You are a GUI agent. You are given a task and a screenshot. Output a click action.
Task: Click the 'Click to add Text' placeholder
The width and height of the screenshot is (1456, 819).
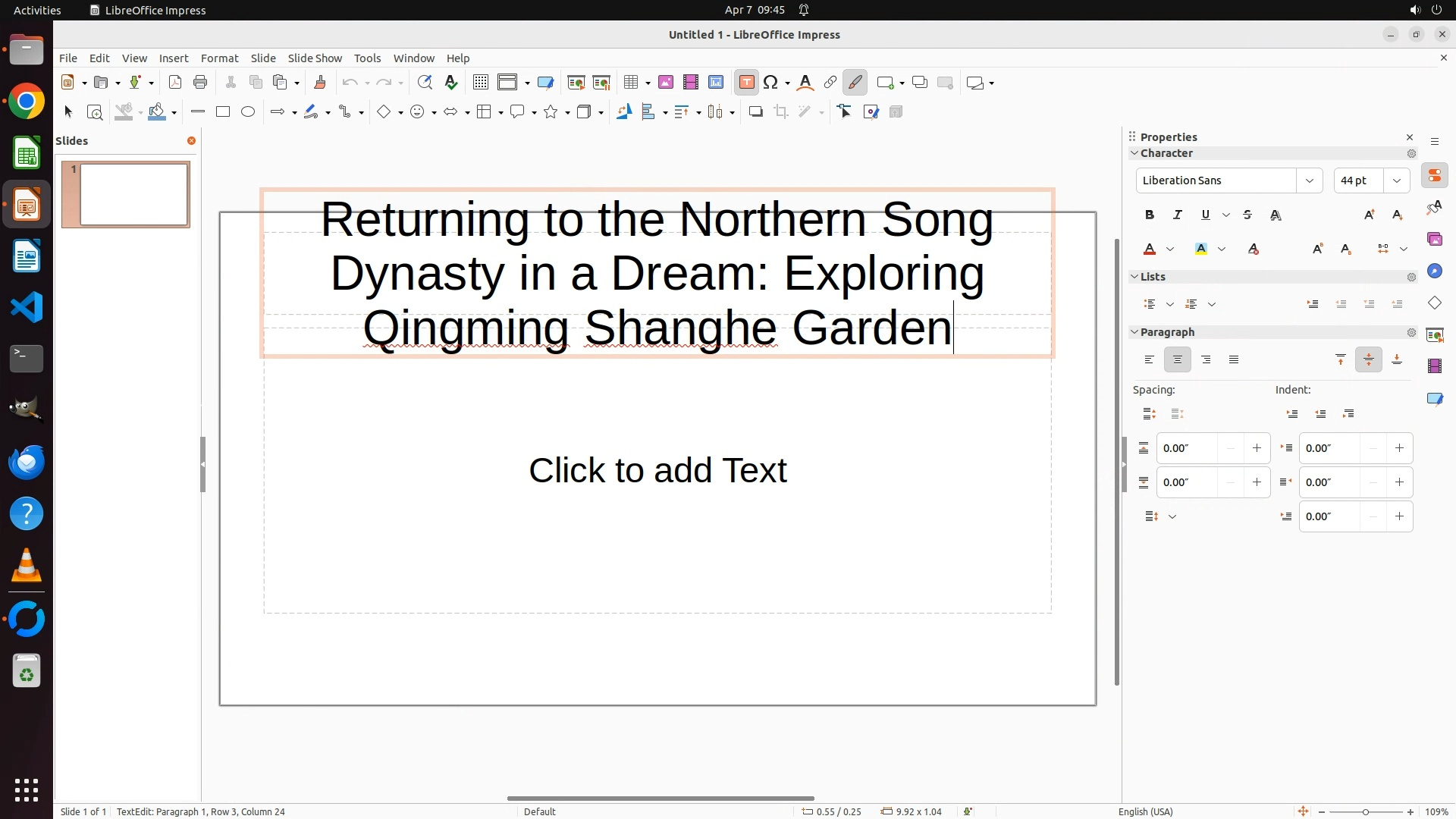pyautogui.click(x=657, y=471)
